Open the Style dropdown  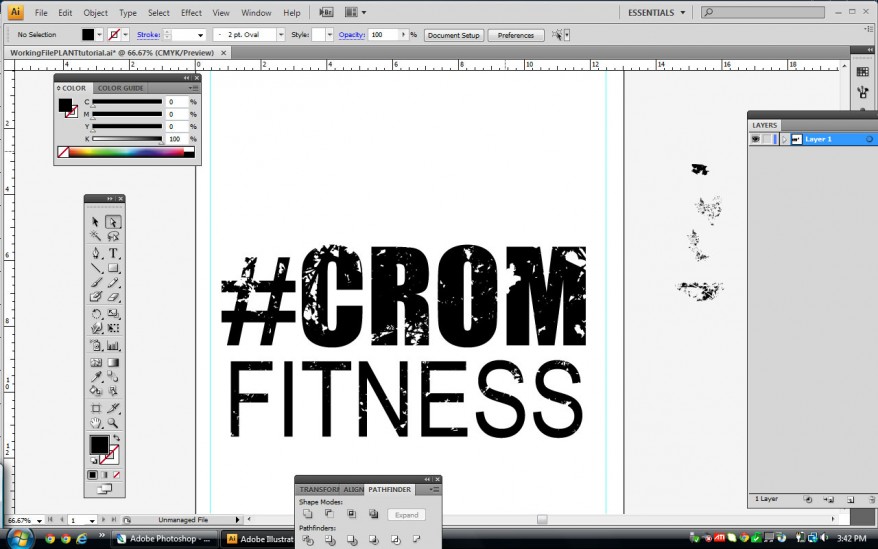[329, 35]
